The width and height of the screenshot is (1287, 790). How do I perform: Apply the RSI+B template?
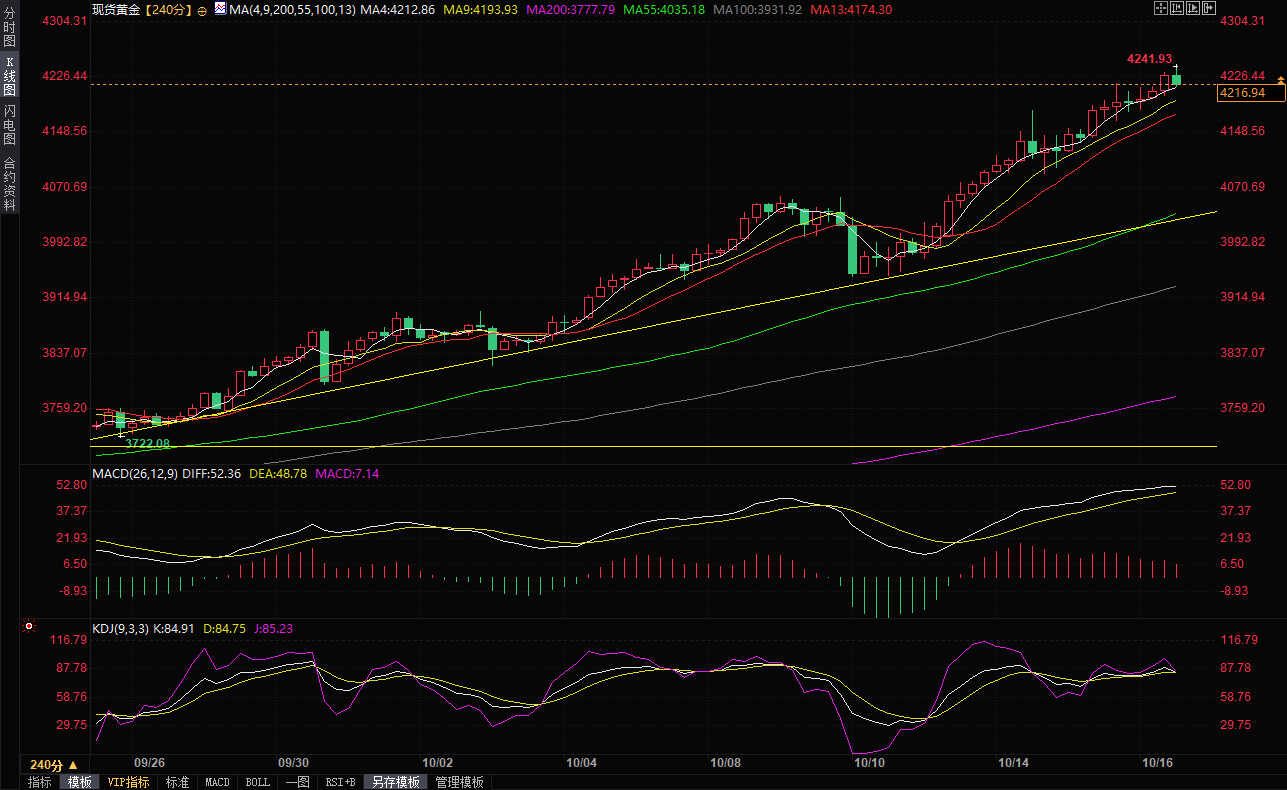click(340, 782)
